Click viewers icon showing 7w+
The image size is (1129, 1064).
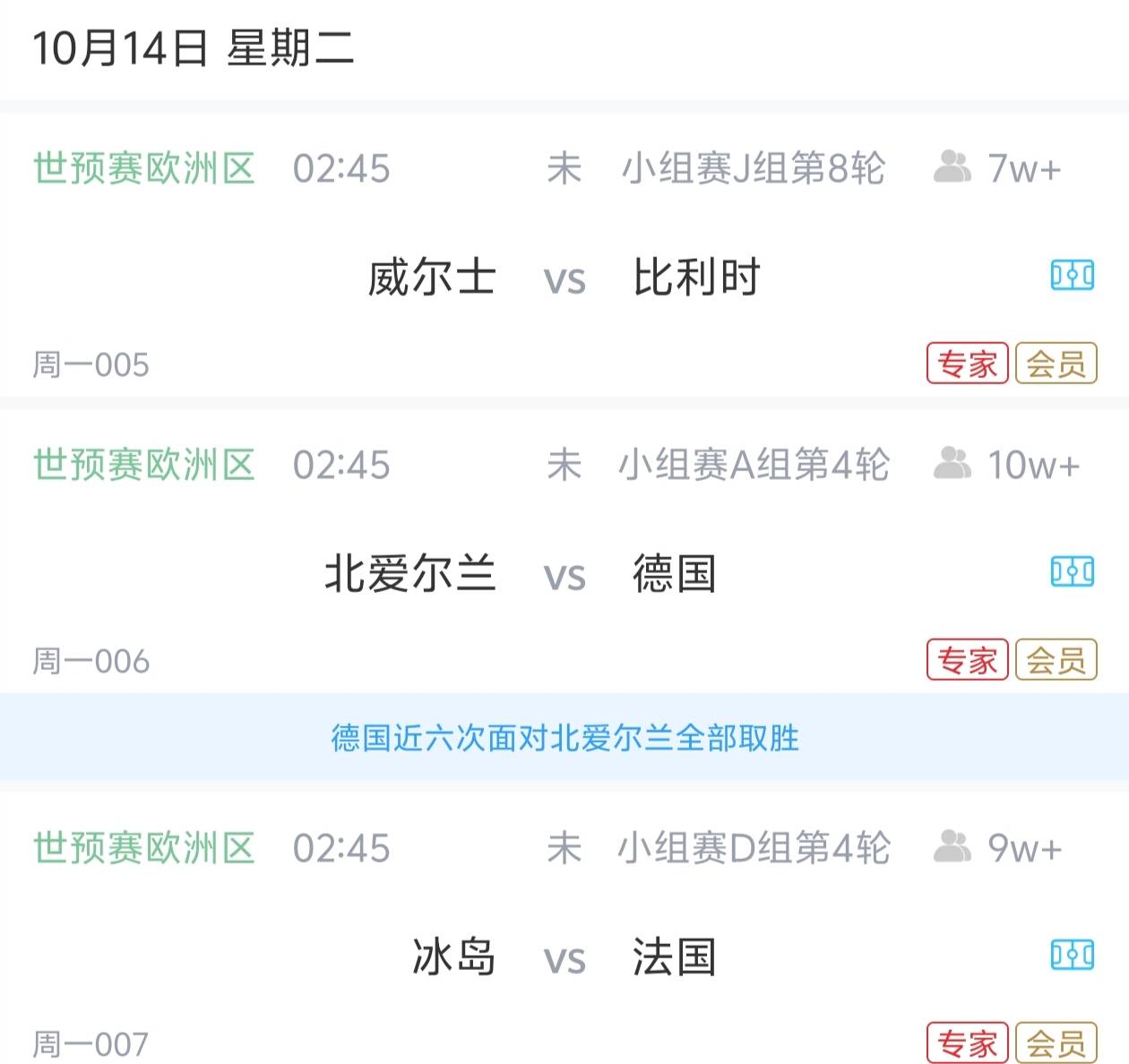click(952, 167)
